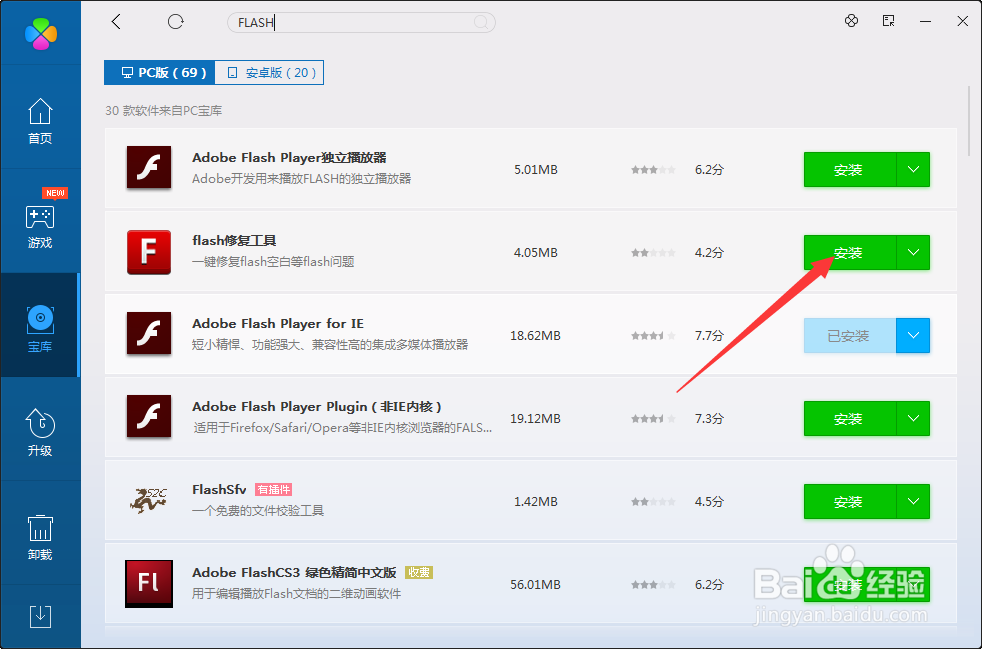This screenshot has width=982, height=649.
Task: Close the software manager window
Action: [x=963, y=21]
